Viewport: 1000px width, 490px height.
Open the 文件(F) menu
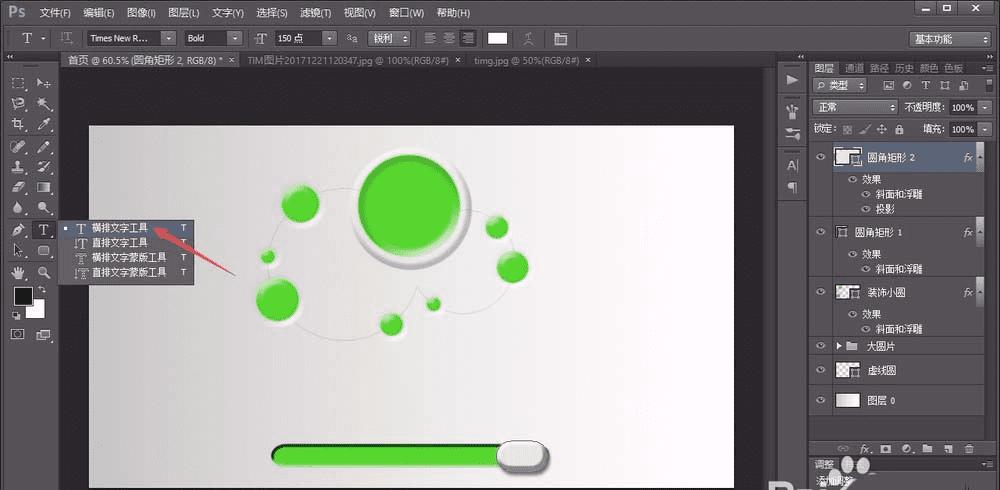point(55,13)
